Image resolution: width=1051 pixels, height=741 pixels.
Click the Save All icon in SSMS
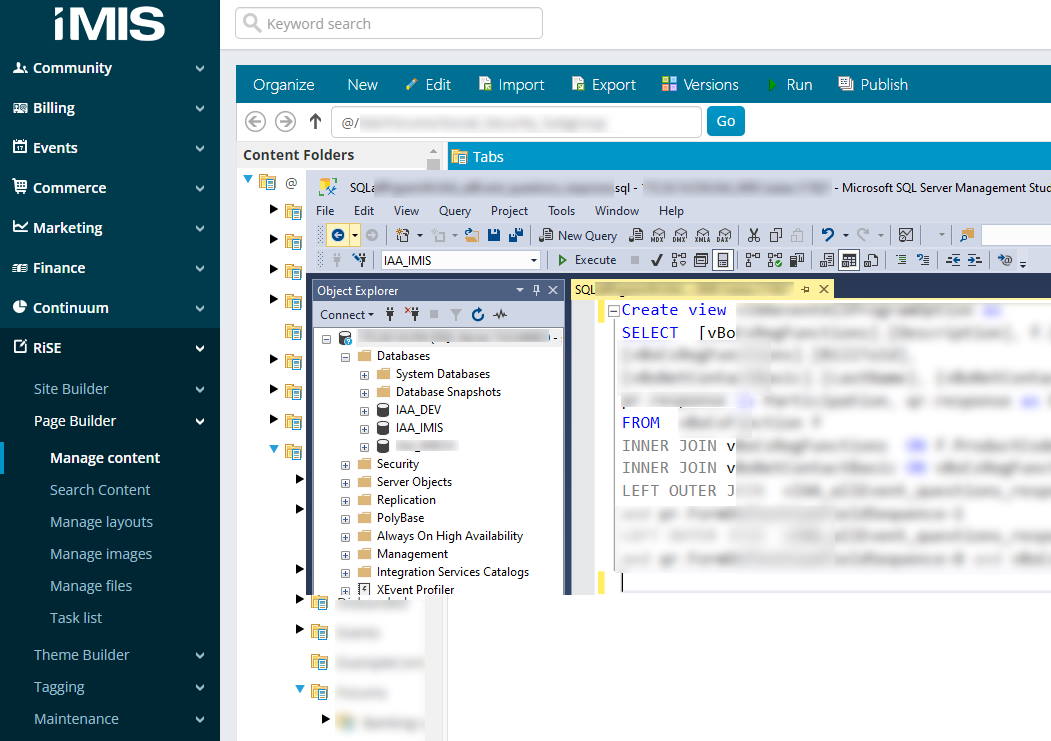coord(516,235)
